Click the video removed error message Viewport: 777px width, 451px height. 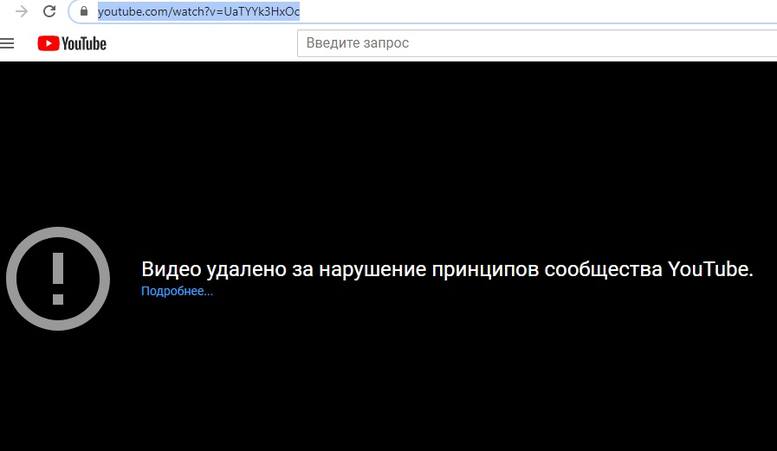(446, 270)
